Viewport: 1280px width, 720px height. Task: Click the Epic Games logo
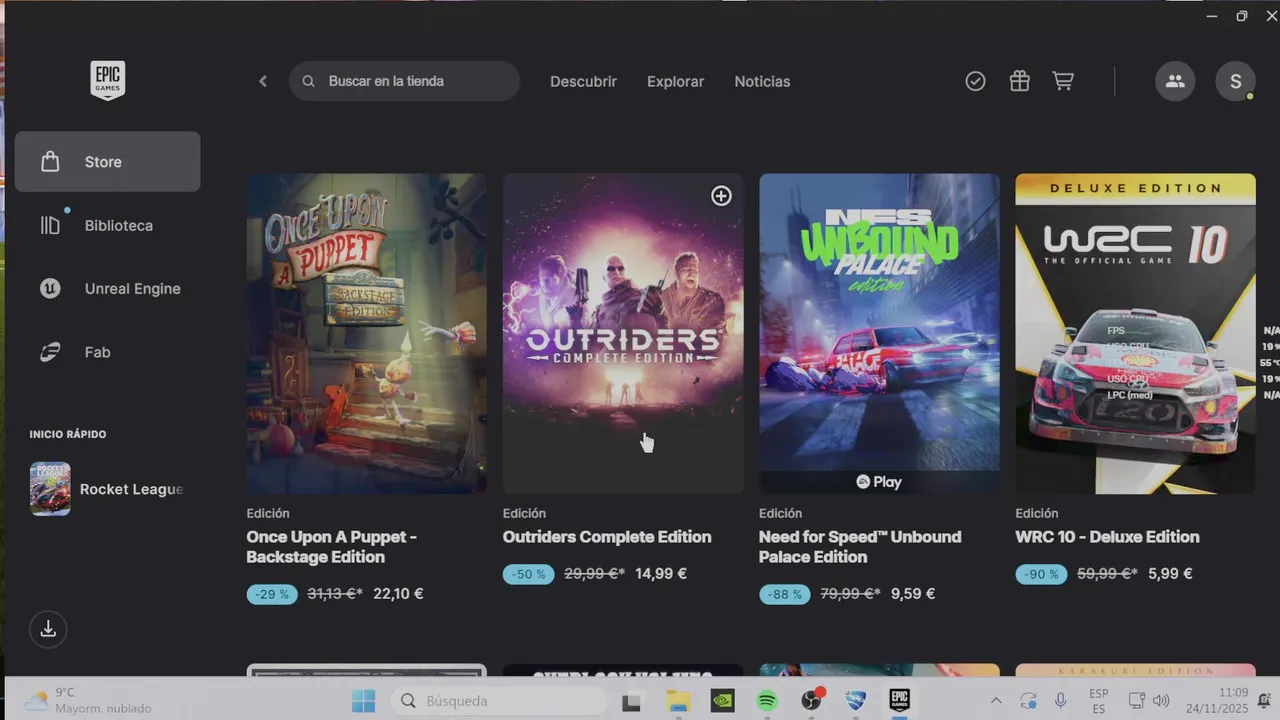(107, 80)
